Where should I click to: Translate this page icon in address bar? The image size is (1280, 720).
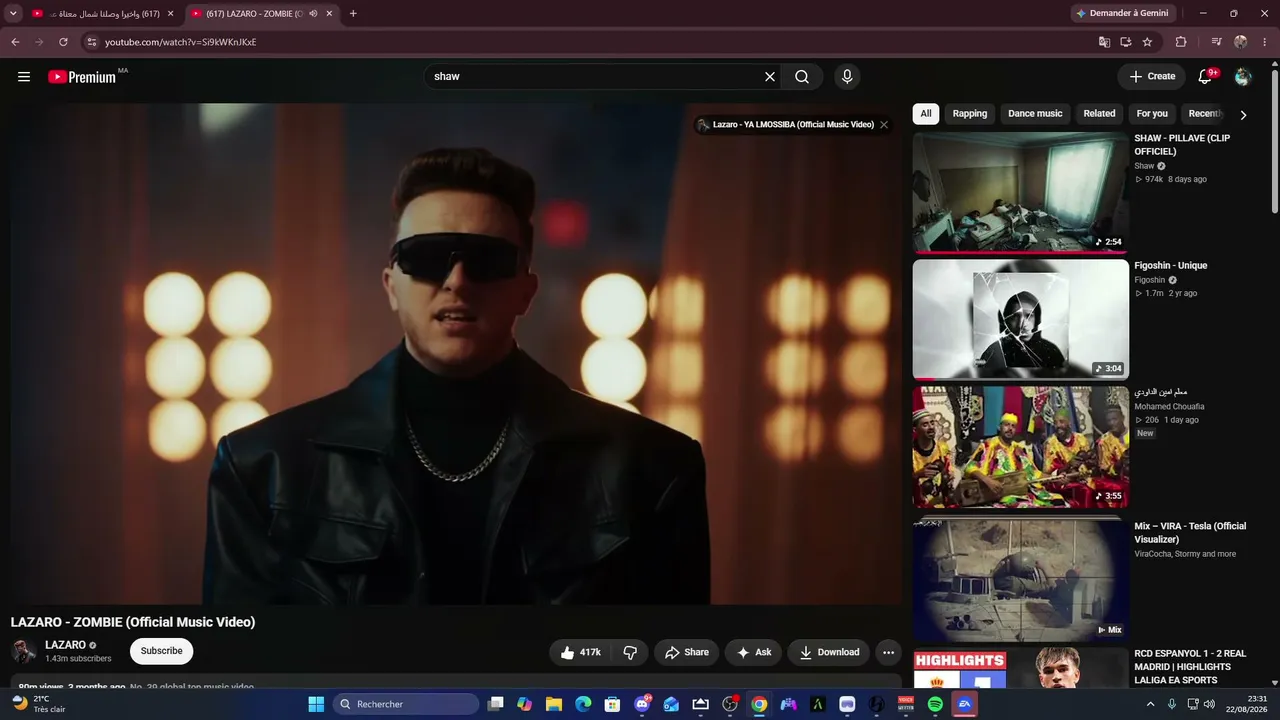click(1104, 42)
